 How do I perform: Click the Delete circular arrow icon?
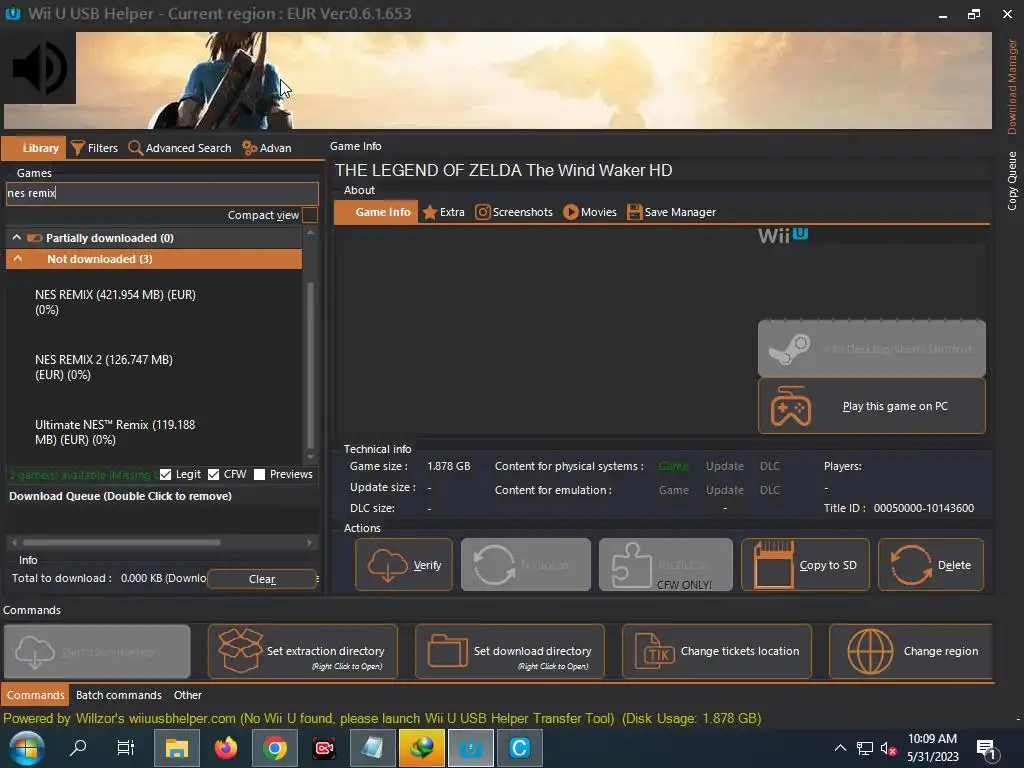pos(911,565)
